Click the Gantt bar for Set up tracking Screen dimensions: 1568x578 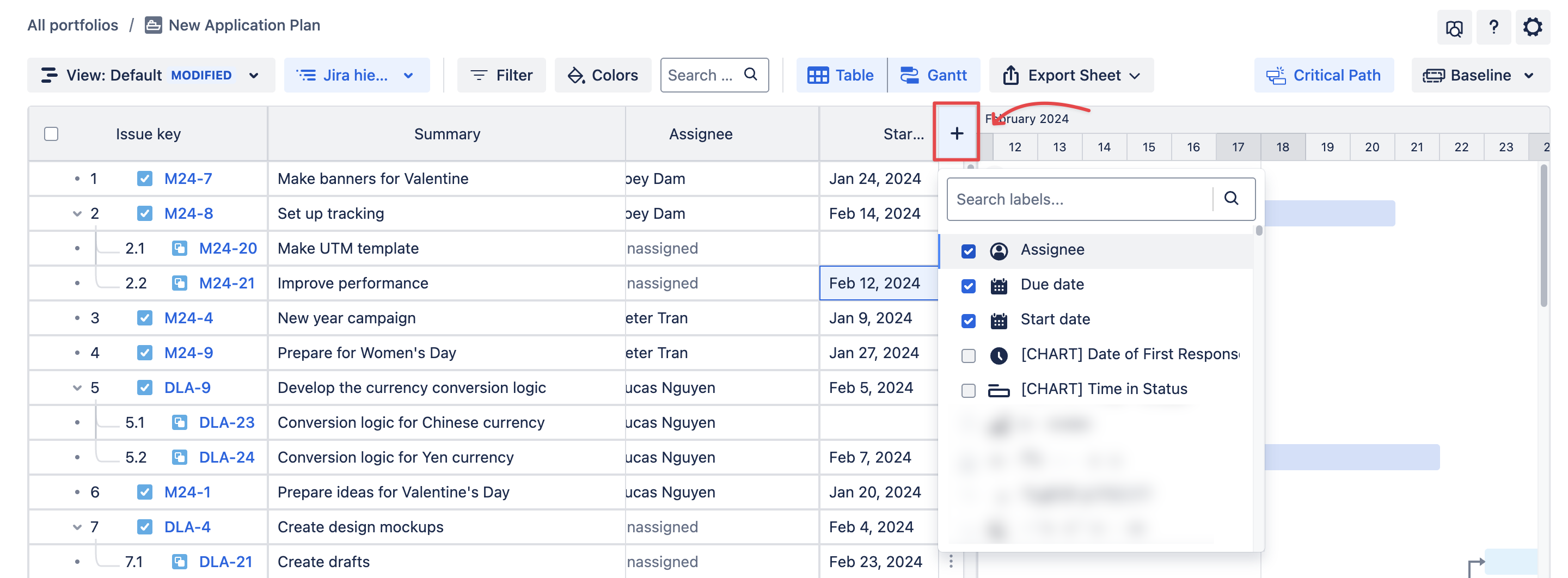[1329, 213]
